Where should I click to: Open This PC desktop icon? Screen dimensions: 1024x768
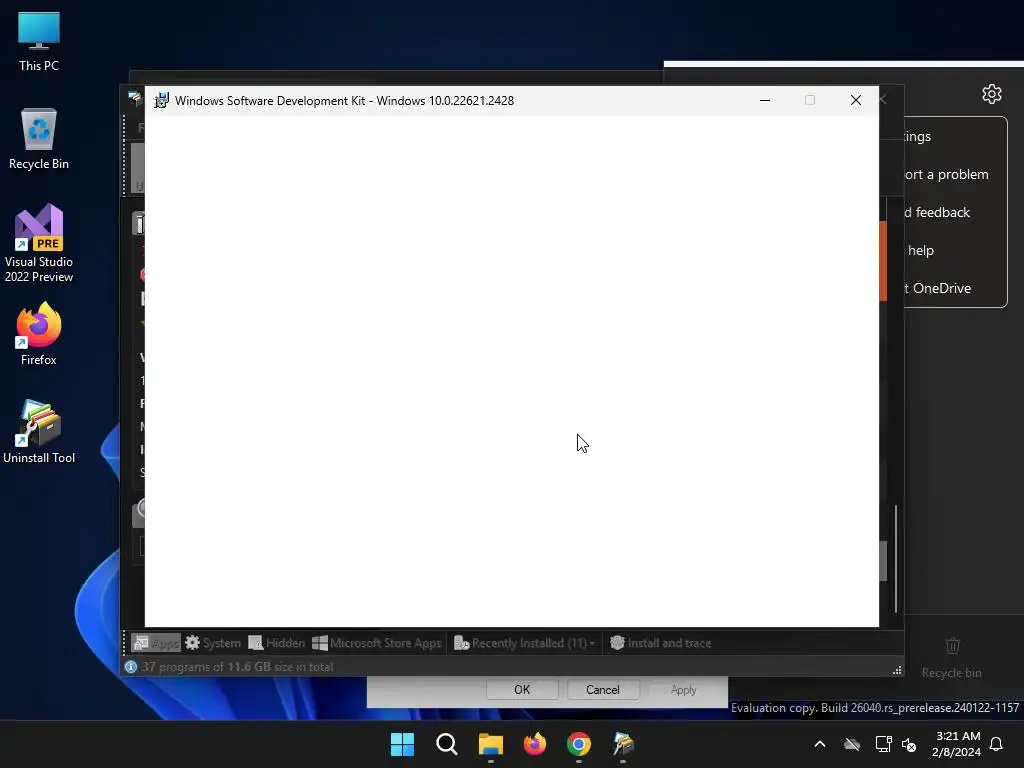click(x=39, y=42)
